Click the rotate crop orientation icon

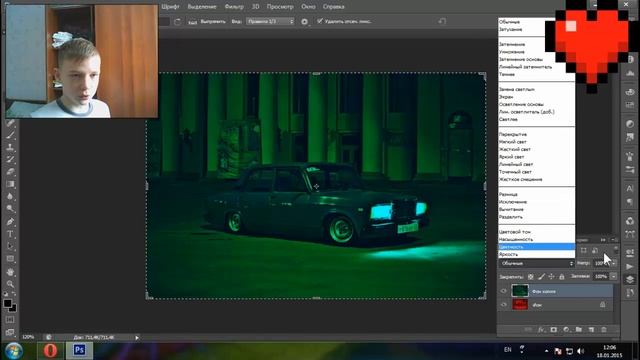[178, 22]
